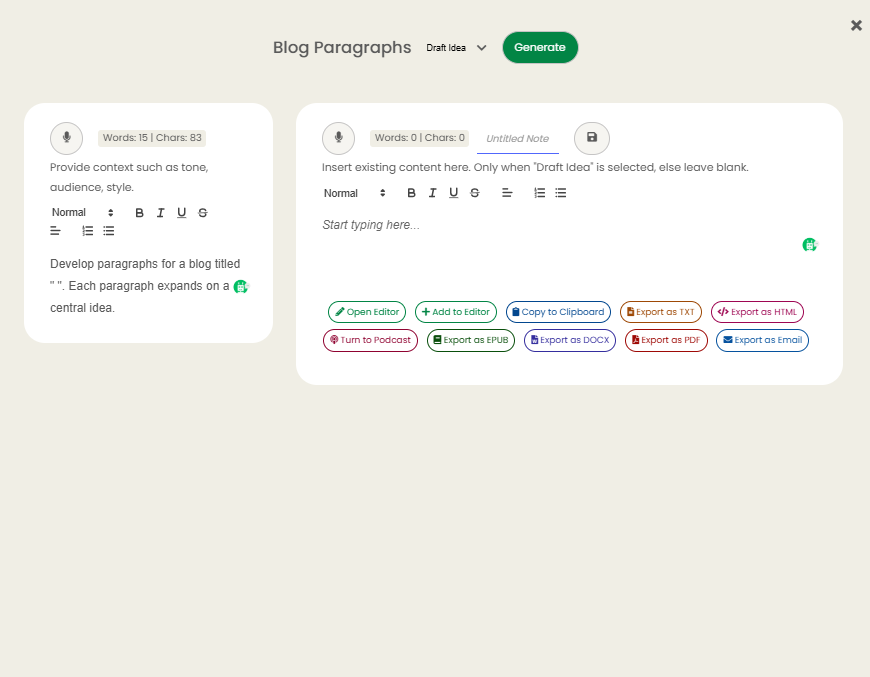Image resolution: width=870 pixels, height=677 pixels.
Task: Open Normal heading dropdown in content editor
Action: (354, 193)
